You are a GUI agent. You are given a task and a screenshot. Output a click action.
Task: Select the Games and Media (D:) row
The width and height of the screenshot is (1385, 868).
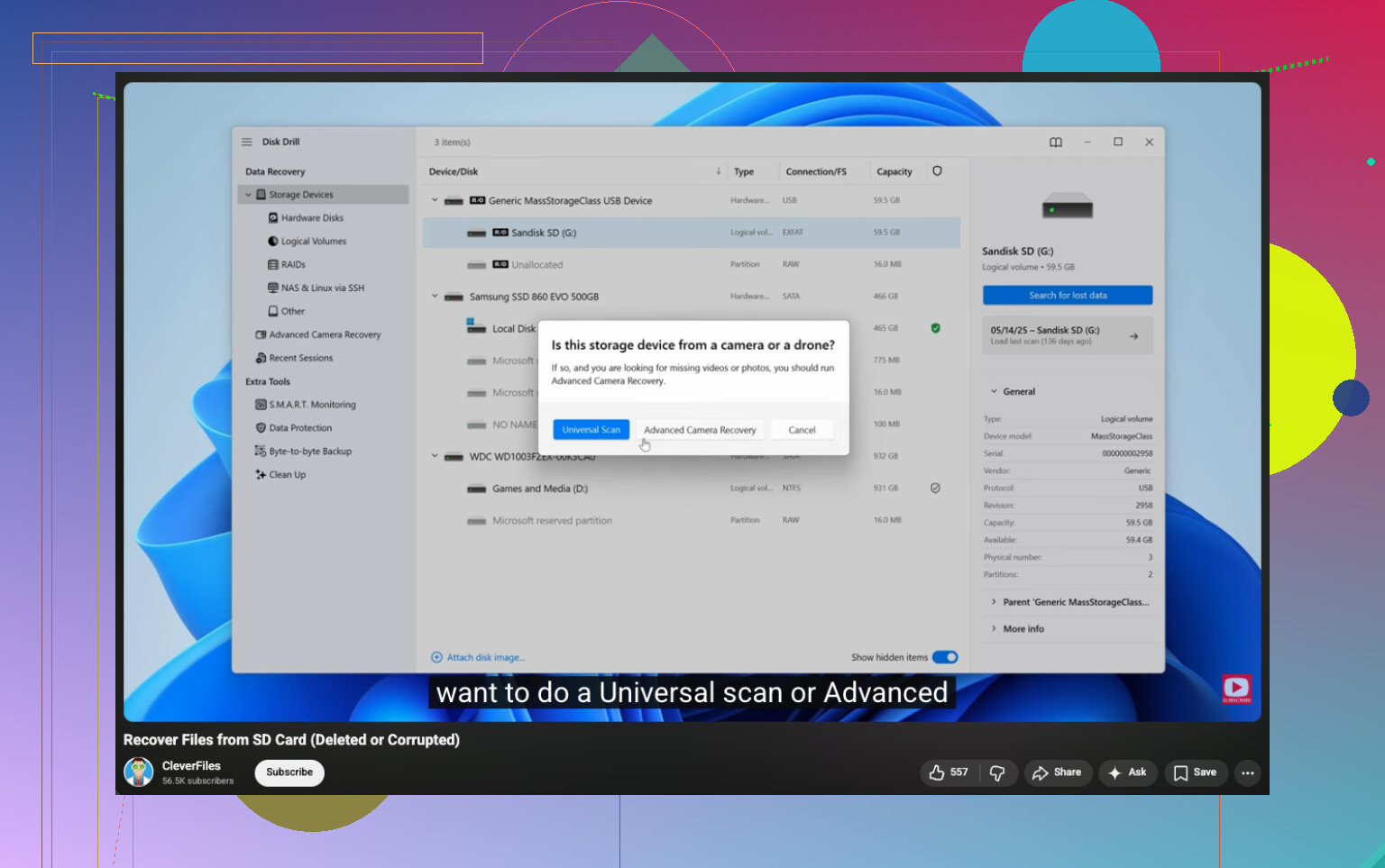coord(692,489)
